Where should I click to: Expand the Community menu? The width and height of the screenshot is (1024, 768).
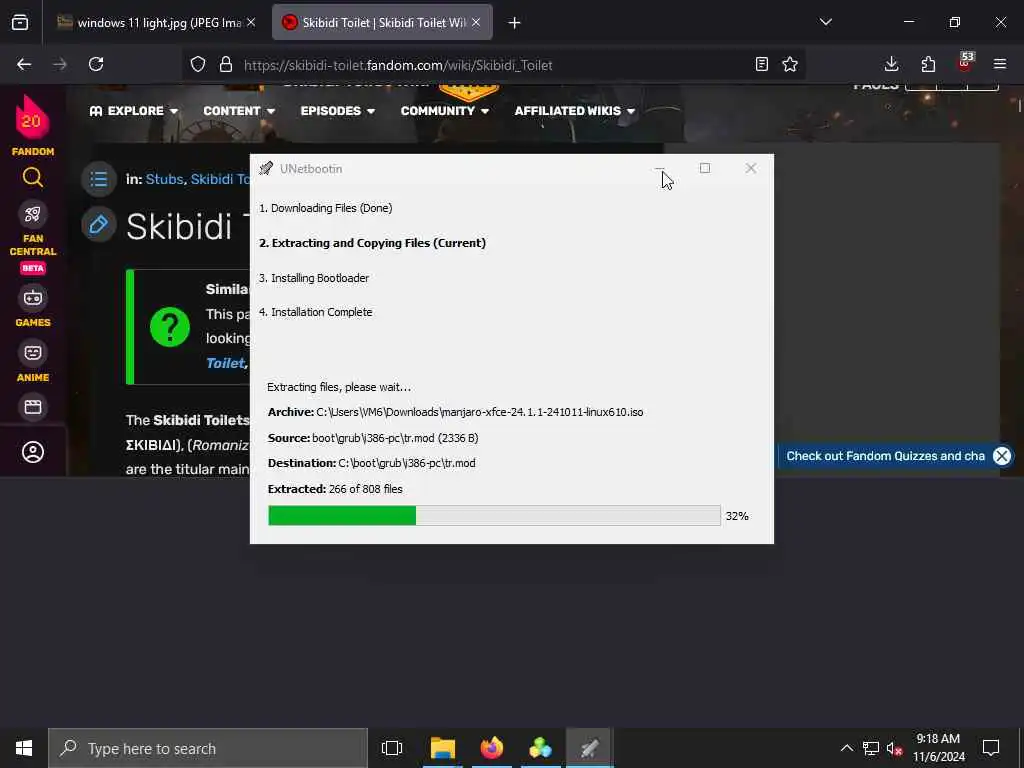(445, 111)
